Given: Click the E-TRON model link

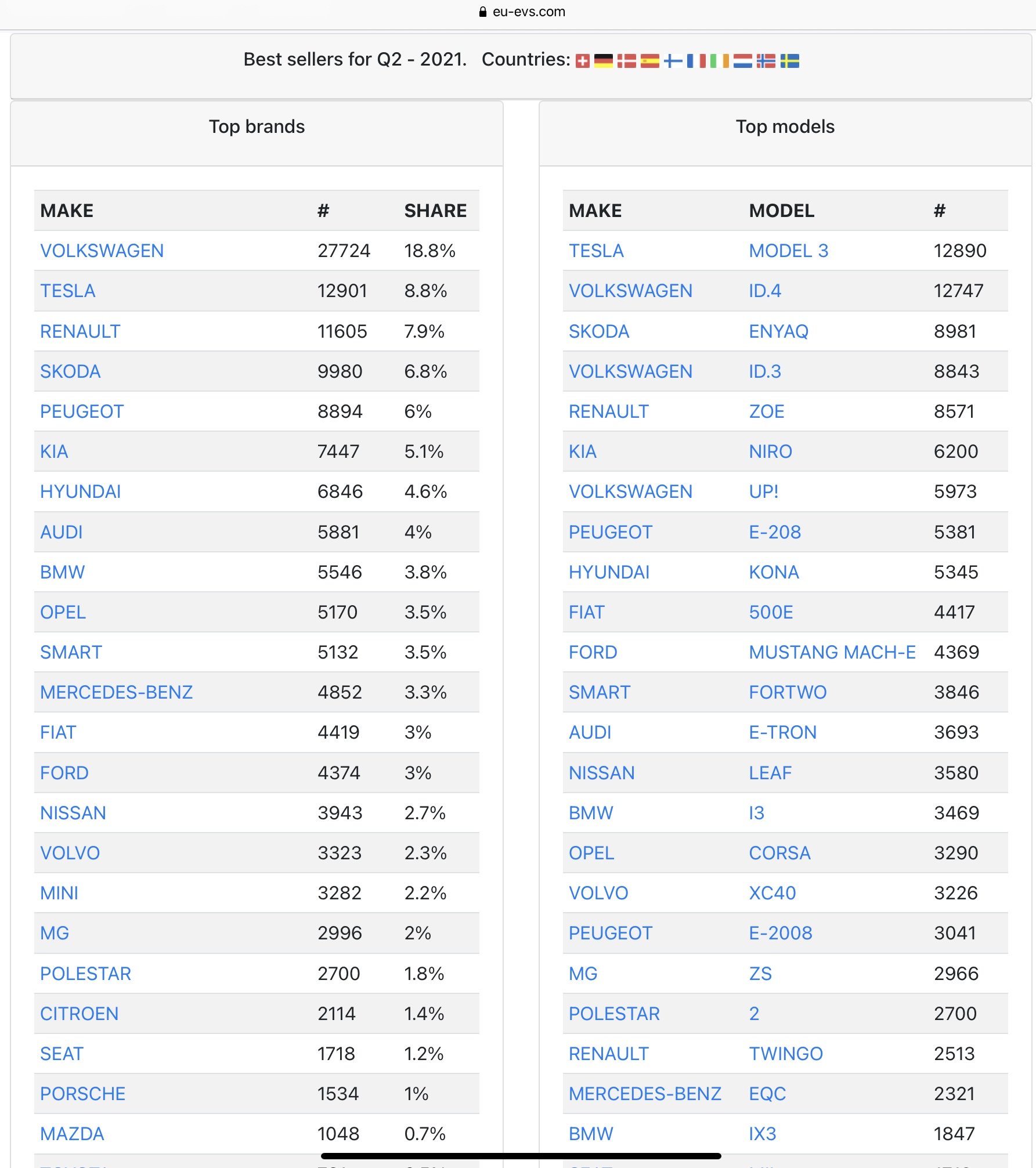Looking at the screenshot, I should (782, 732).
